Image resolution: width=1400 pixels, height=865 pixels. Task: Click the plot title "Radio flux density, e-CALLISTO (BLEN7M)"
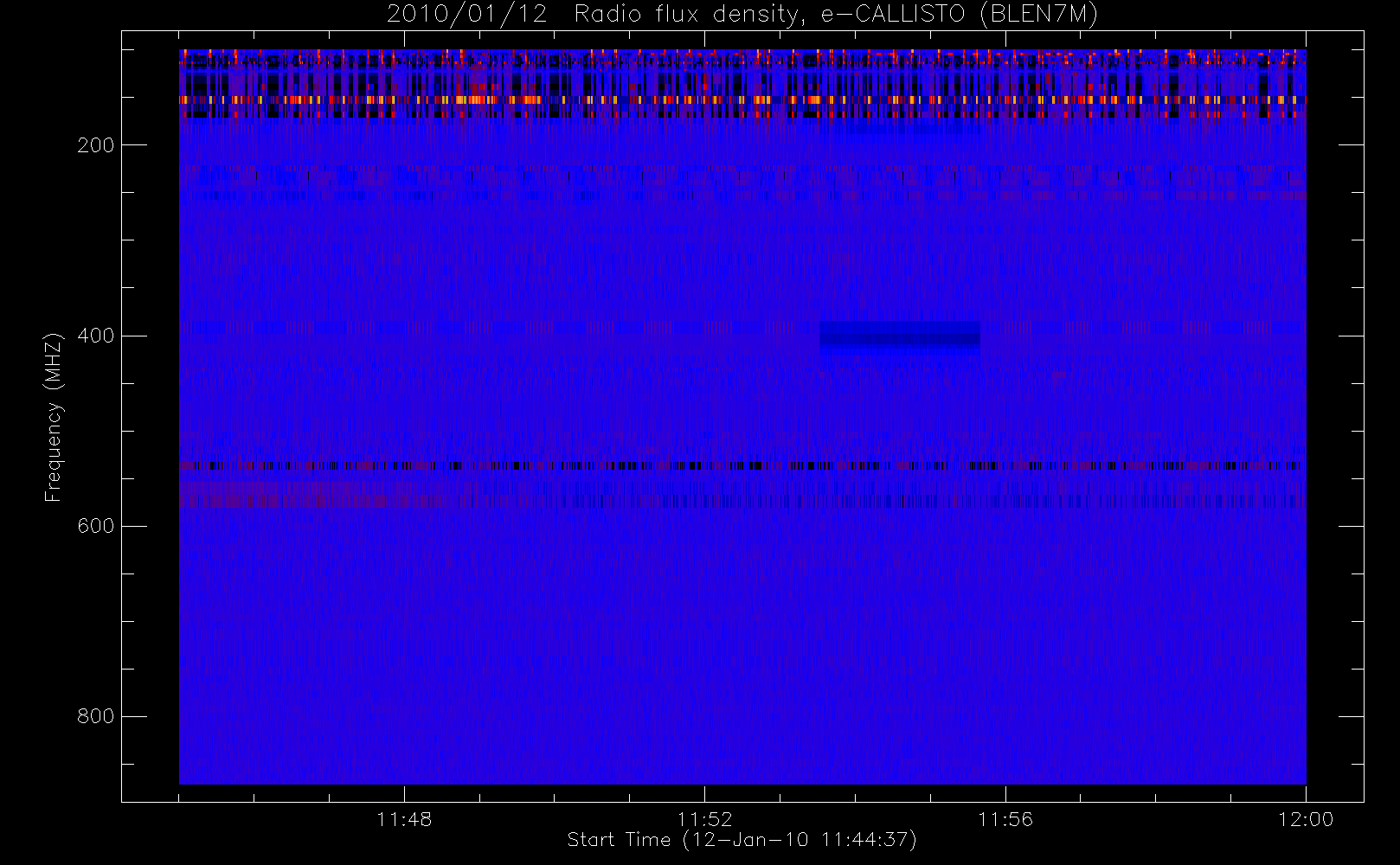836,14
